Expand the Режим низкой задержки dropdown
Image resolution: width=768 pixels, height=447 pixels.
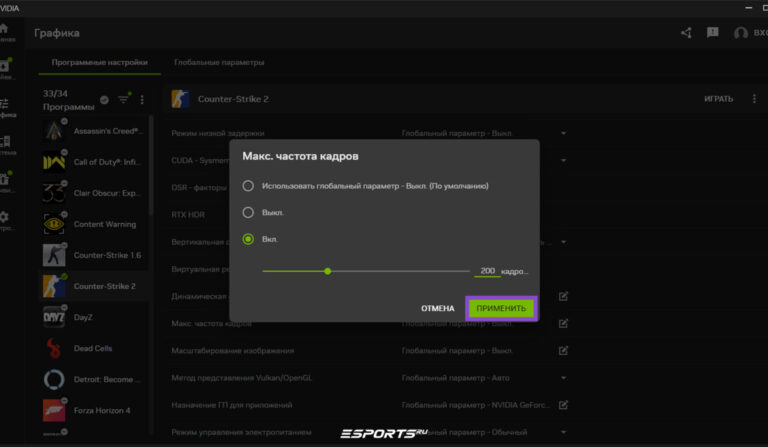coord(563,133)
